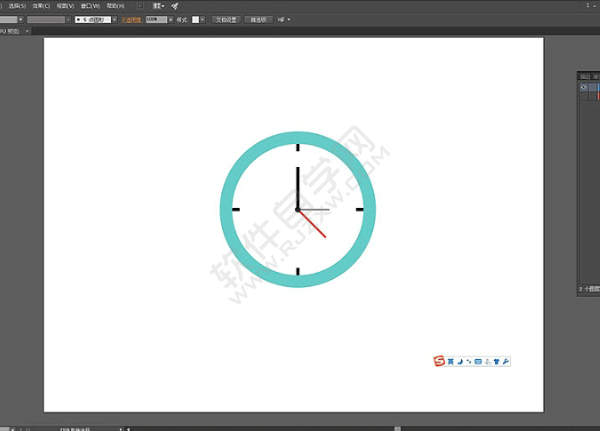Open the 效果(C) menu
Image resolution: width=600 pixels, height=431 pixels.
pyautogui.click(x=41, y=6)
